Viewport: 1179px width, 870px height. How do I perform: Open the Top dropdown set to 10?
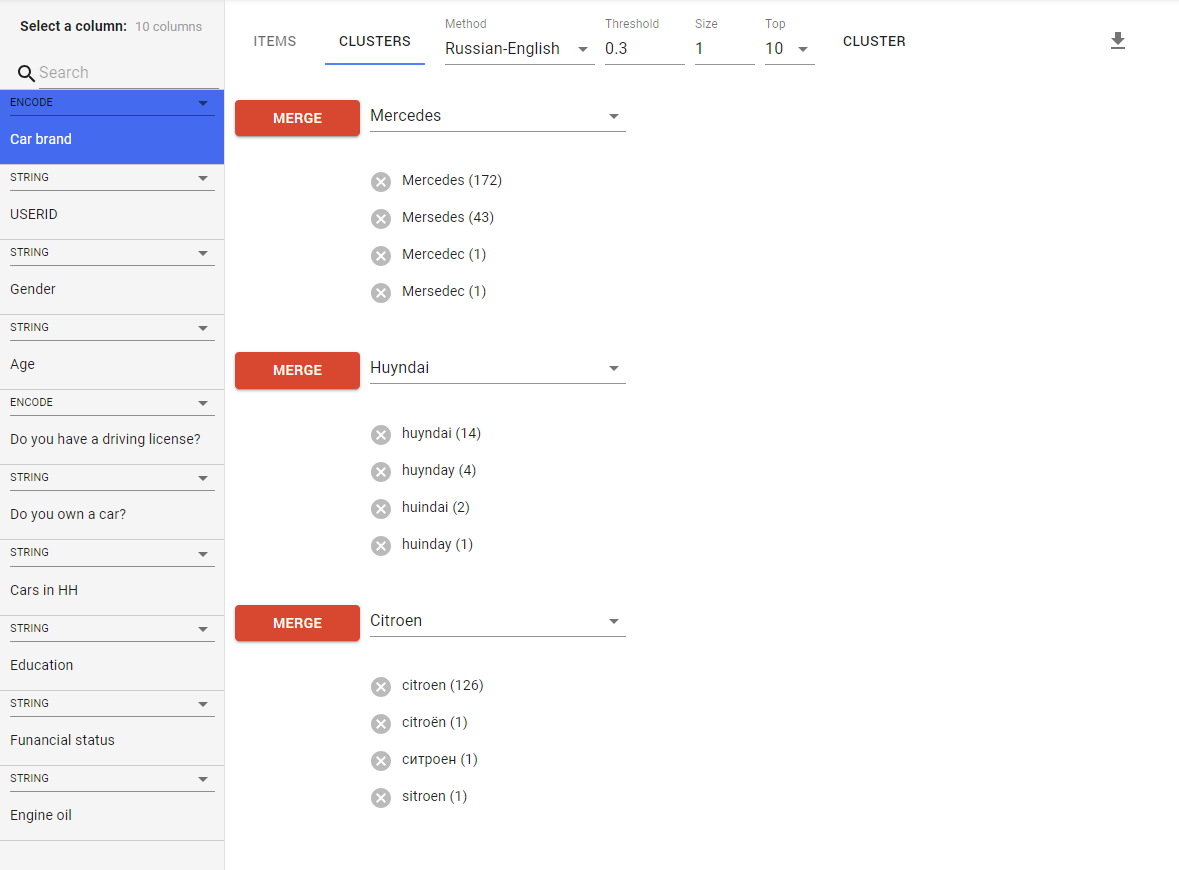coord(788,49)
